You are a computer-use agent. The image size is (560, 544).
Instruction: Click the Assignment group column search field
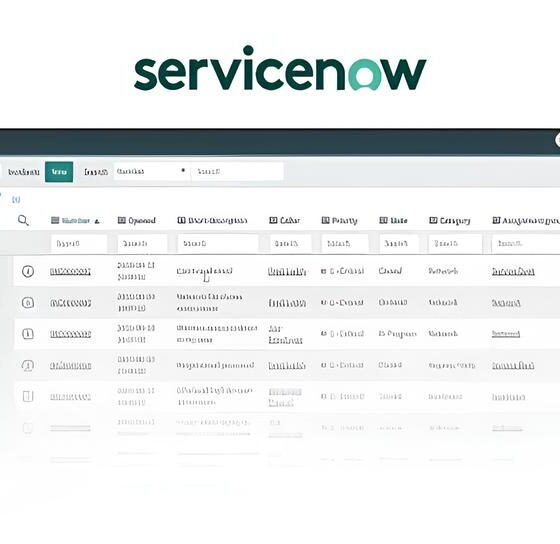click(x=526, y=244)
